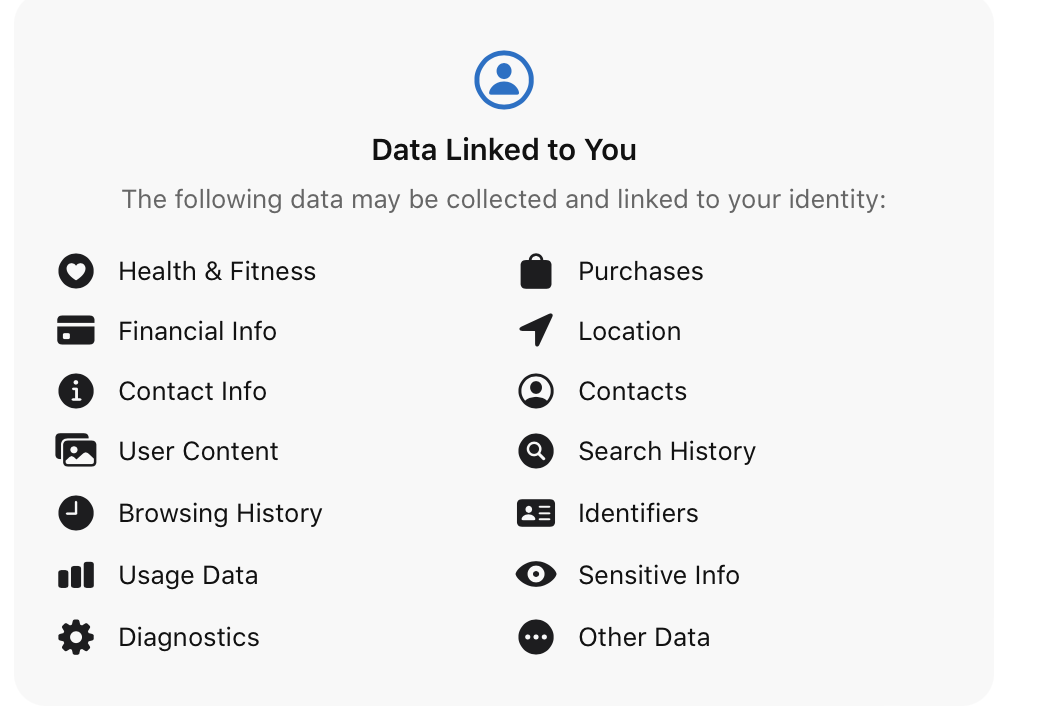Select the Contacts label
Screen dimensions: 1040x714
coord(632,392)
